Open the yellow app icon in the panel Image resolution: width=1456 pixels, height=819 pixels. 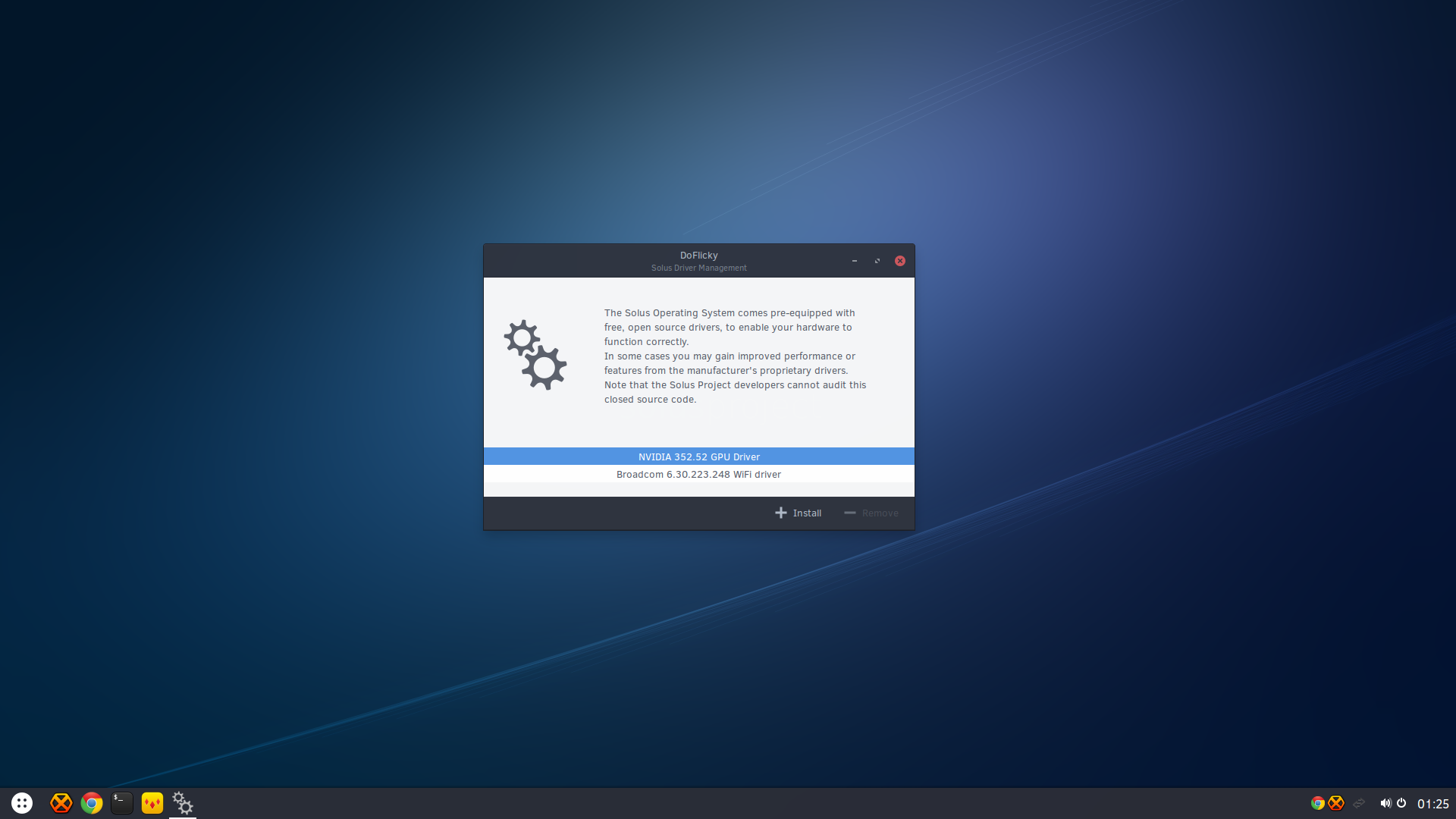(152, 803)
